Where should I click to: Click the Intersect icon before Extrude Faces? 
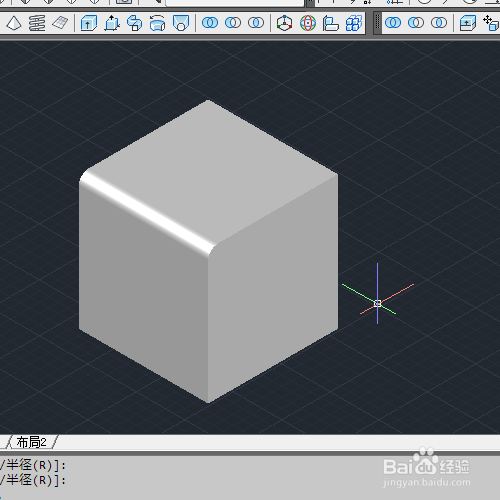tap(439, 23)
